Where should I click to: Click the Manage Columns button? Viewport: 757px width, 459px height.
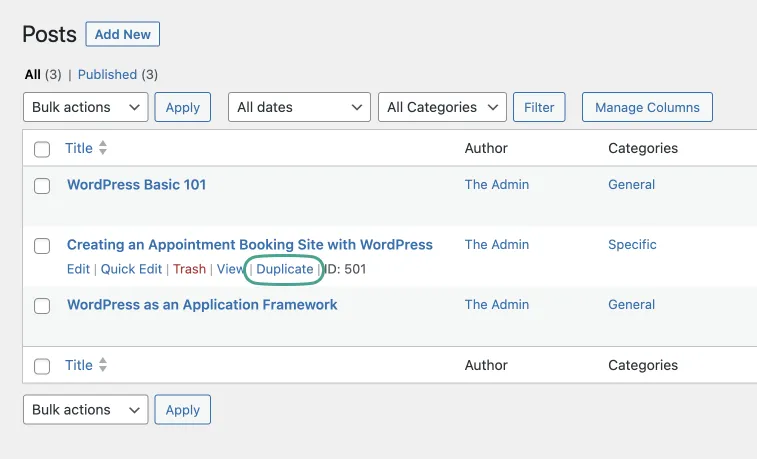(x=647, y=107)
